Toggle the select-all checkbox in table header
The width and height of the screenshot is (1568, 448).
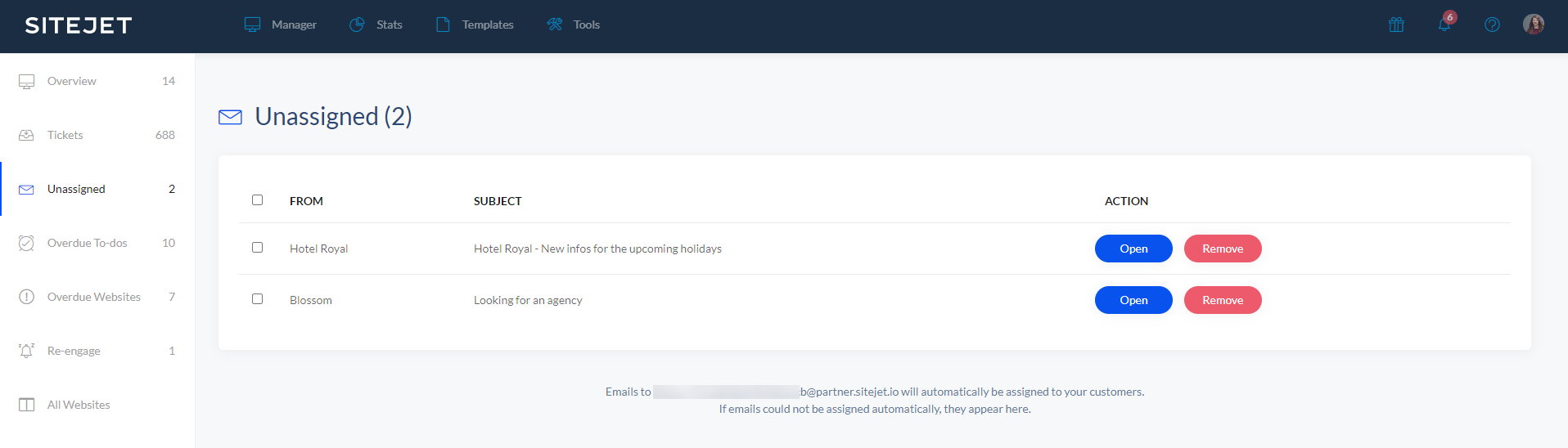click(258, 200)
